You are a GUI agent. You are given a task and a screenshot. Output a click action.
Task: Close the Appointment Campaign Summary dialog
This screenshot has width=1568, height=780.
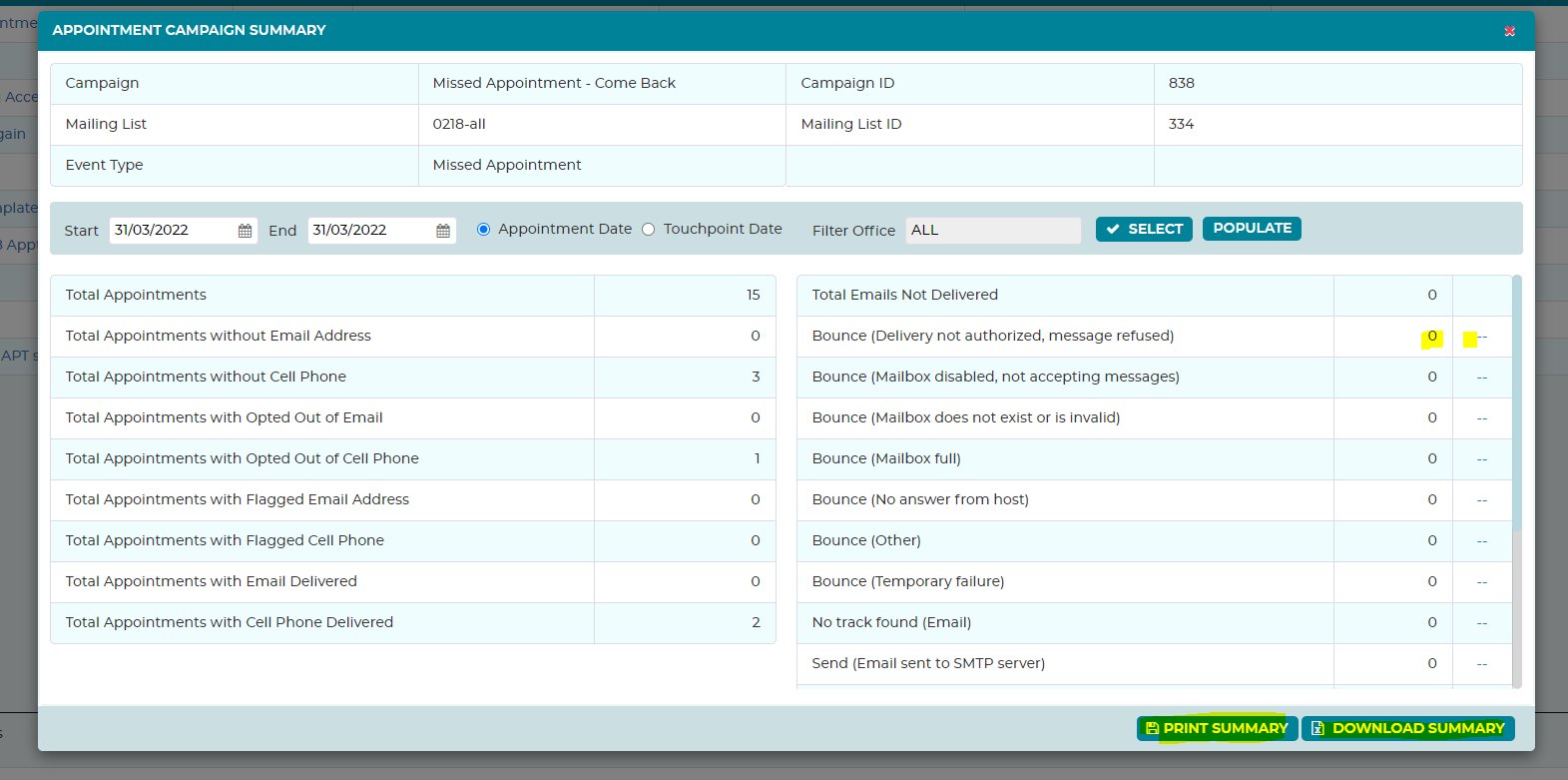tap(1509, 31)
